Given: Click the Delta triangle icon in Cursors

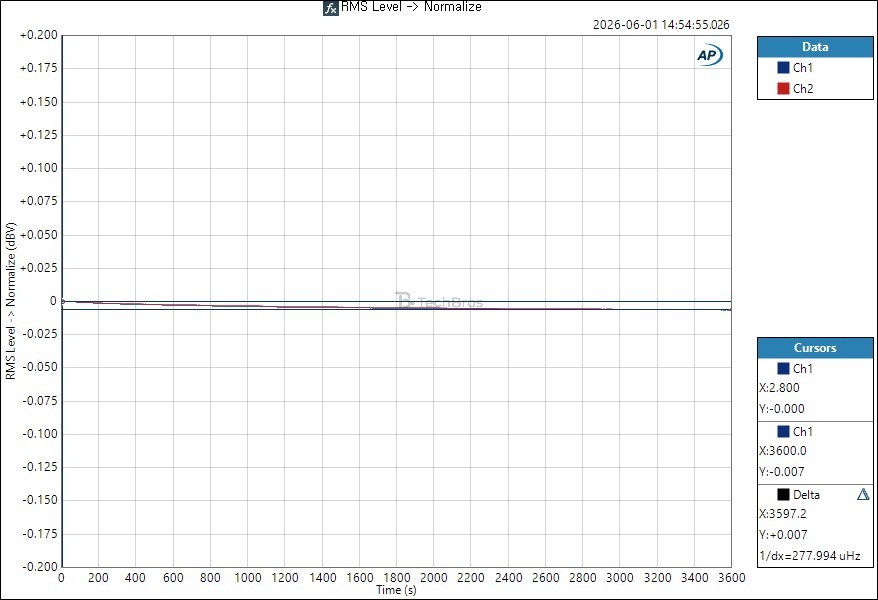Looking at the screenshot, I should 863,494.
